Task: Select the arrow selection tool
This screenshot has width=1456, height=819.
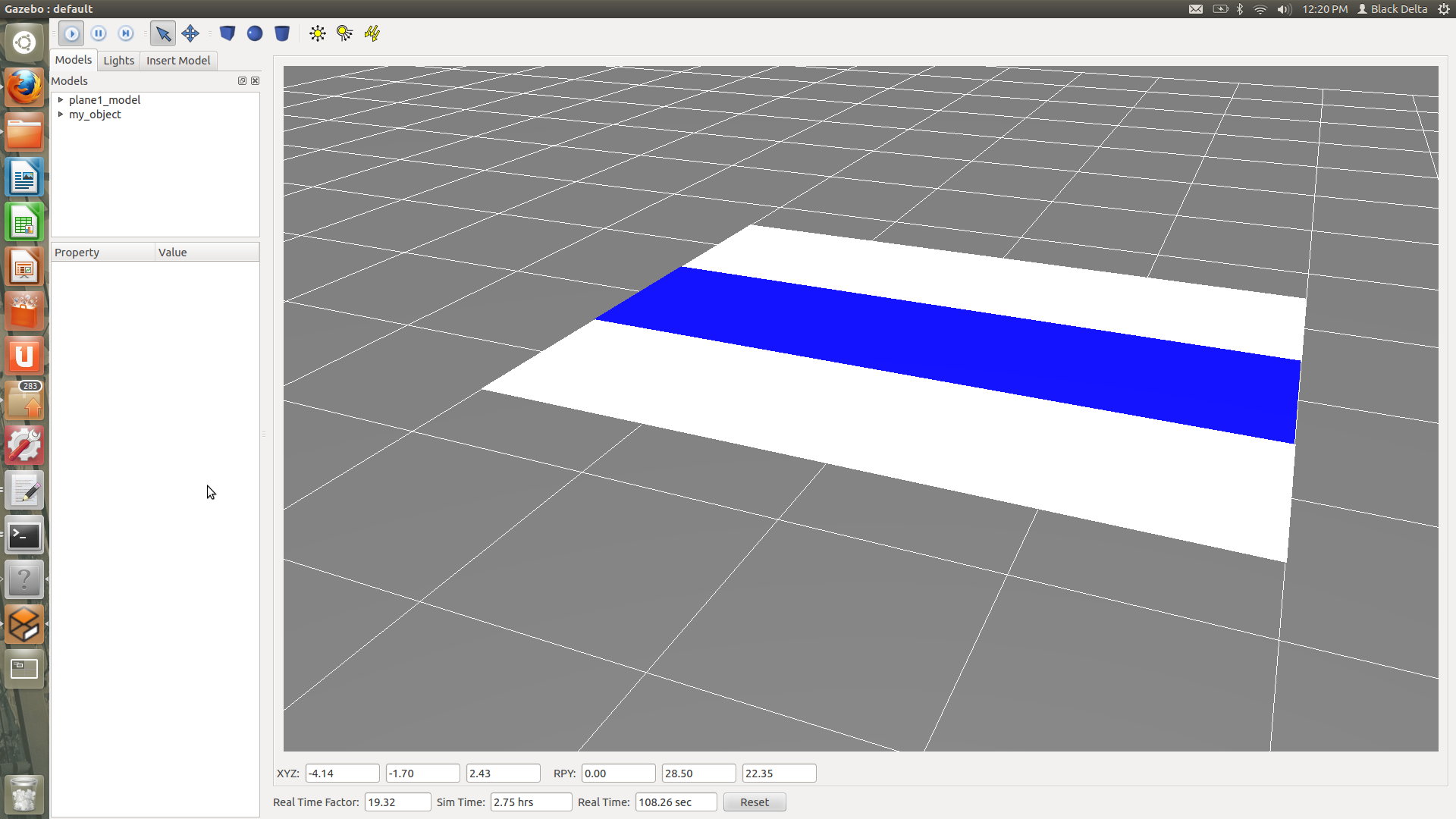Action: [x=162, y=33]
